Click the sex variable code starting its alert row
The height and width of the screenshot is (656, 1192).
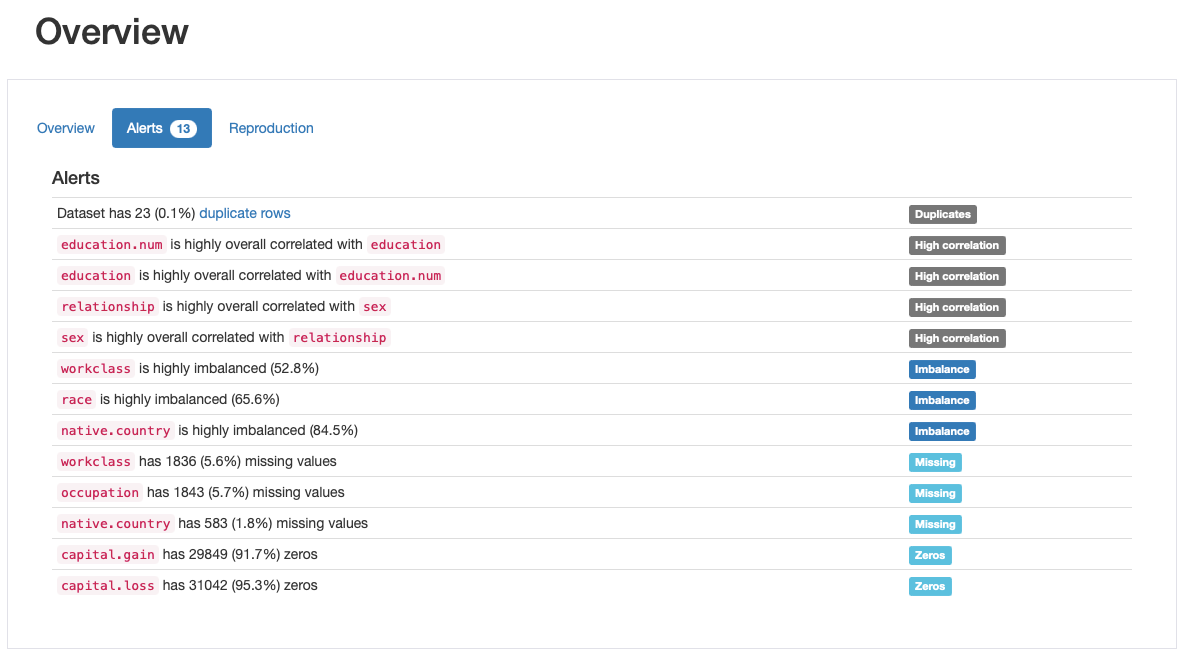pos(73,338)
